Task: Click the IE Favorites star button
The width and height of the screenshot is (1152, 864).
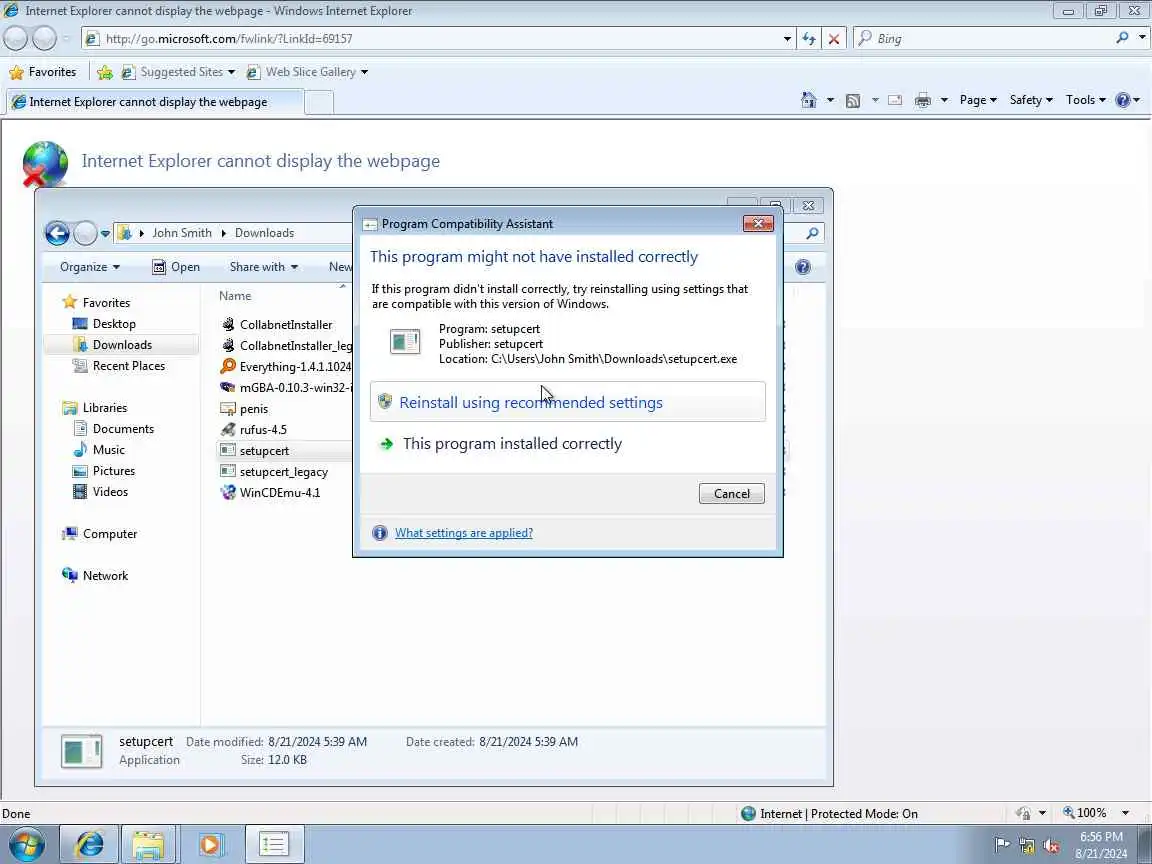Action: coord(43,72)
